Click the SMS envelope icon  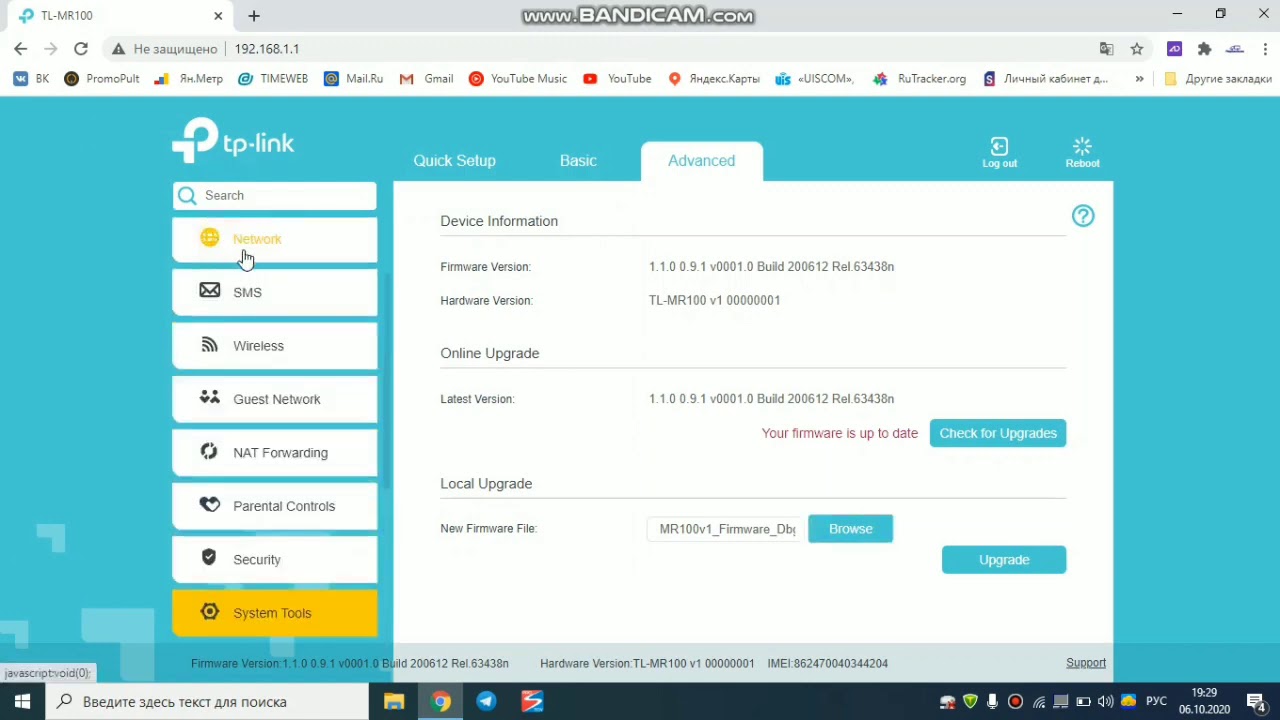click(x=209, y=290)
